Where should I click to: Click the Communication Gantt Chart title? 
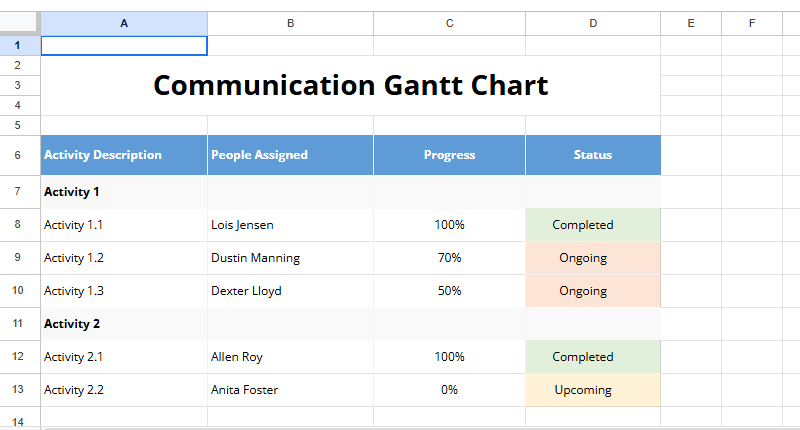coord(350,85)
